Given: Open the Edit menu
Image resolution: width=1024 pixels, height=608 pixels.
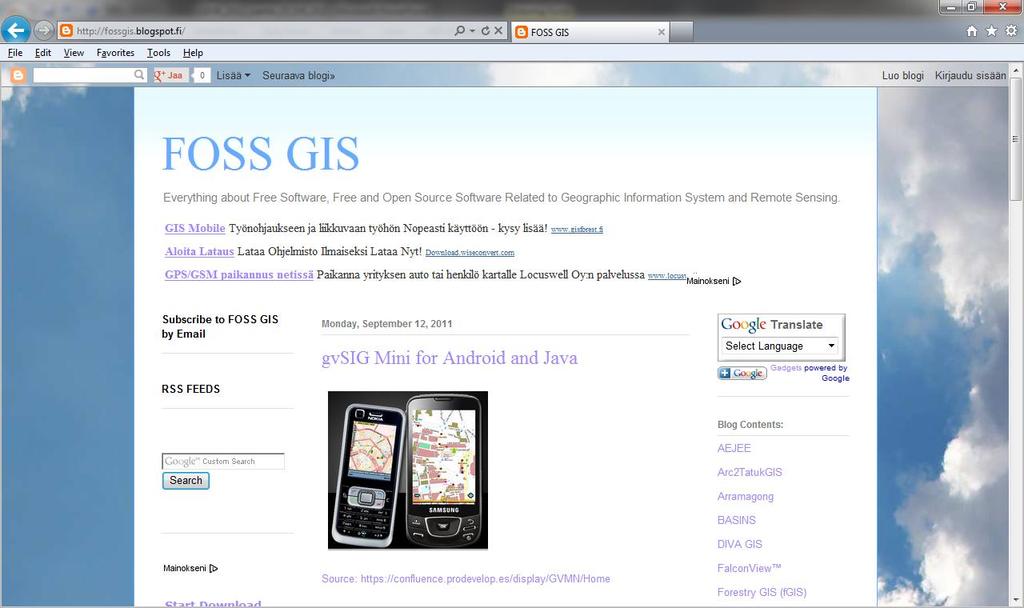Looking at the screenshot, I should pyautogui.click(x=43, y=53).
